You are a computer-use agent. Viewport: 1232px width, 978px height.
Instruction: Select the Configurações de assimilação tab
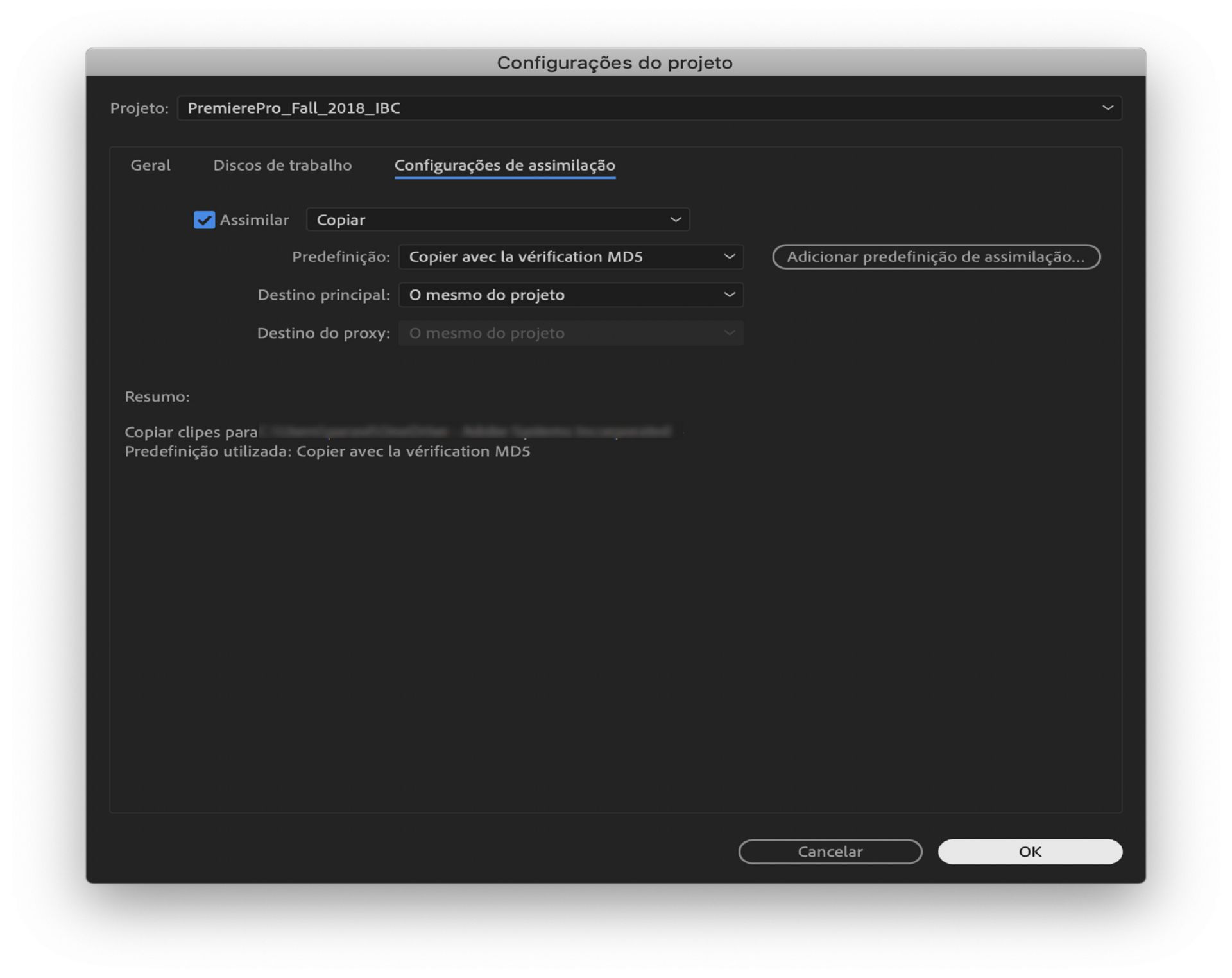[x=504, y=165]
